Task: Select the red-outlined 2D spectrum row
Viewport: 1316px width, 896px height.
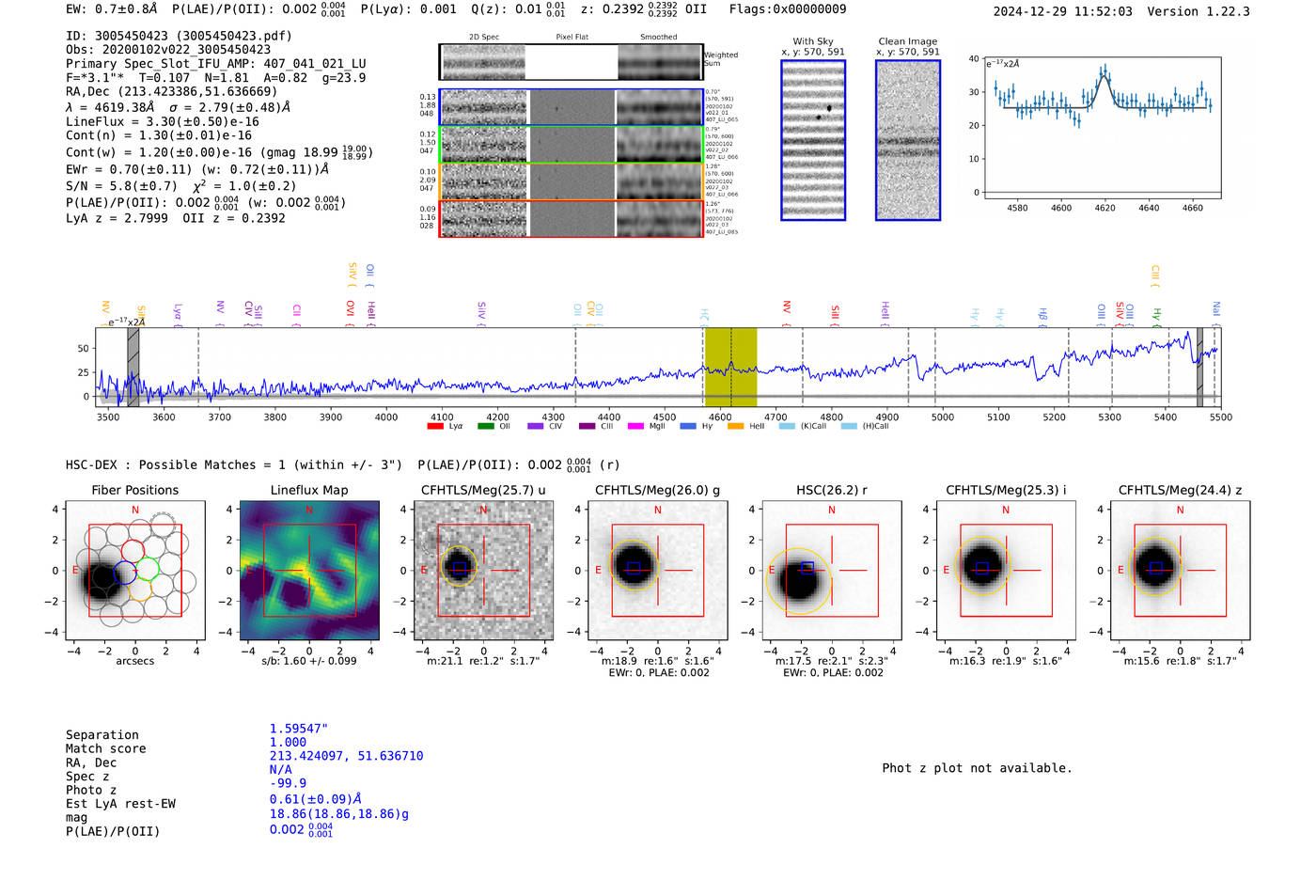Action: [571, 218]
